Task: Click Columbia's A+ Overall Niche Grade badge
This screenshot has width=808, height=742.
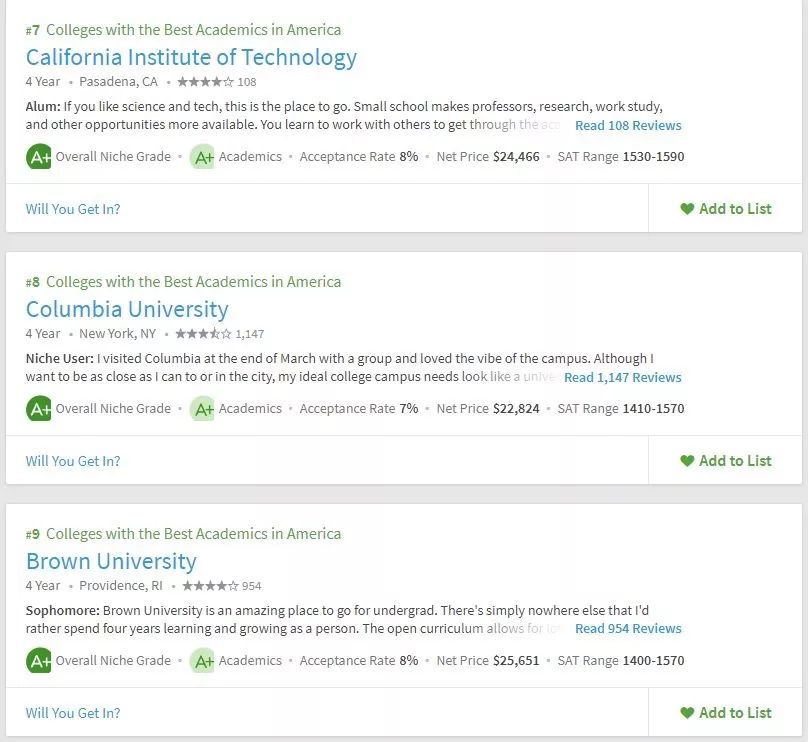Action: pyautogui.click(x=39, y=409)
